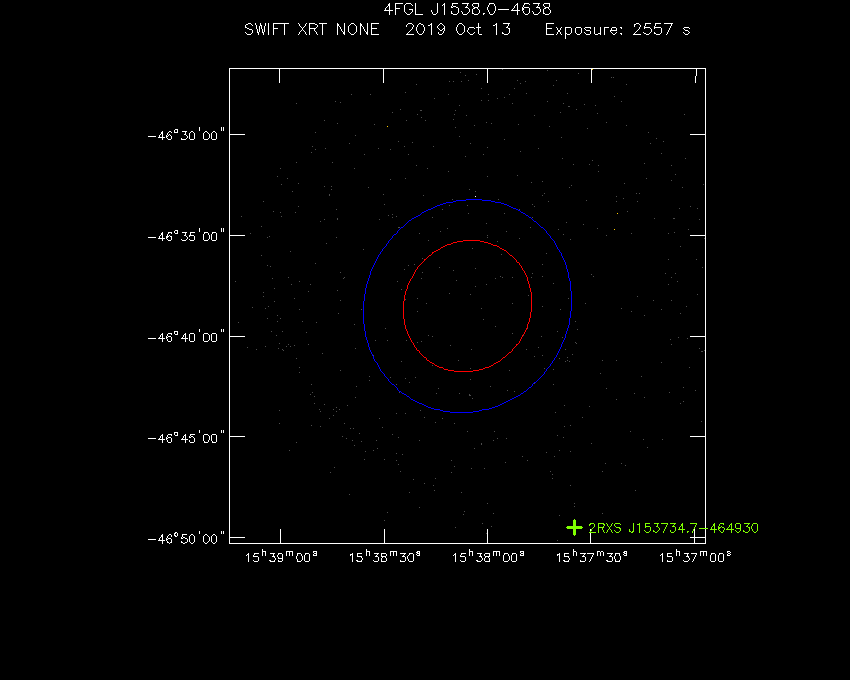The image size is (850, 680).
Task: Click the 15h37m30s right ascension label
Action: pos(591,557)
